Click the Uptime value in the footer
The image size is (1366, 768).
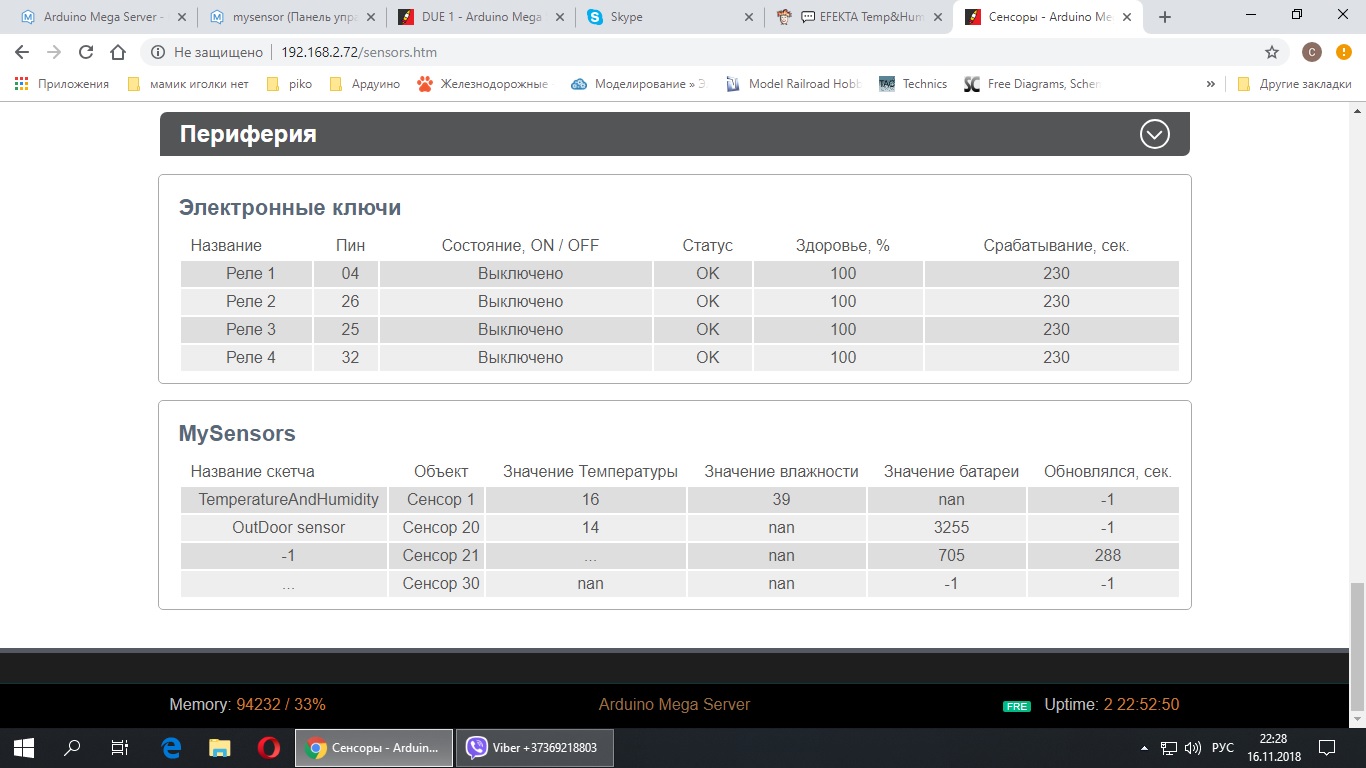pyautogui.click(x=1142, y=705)
